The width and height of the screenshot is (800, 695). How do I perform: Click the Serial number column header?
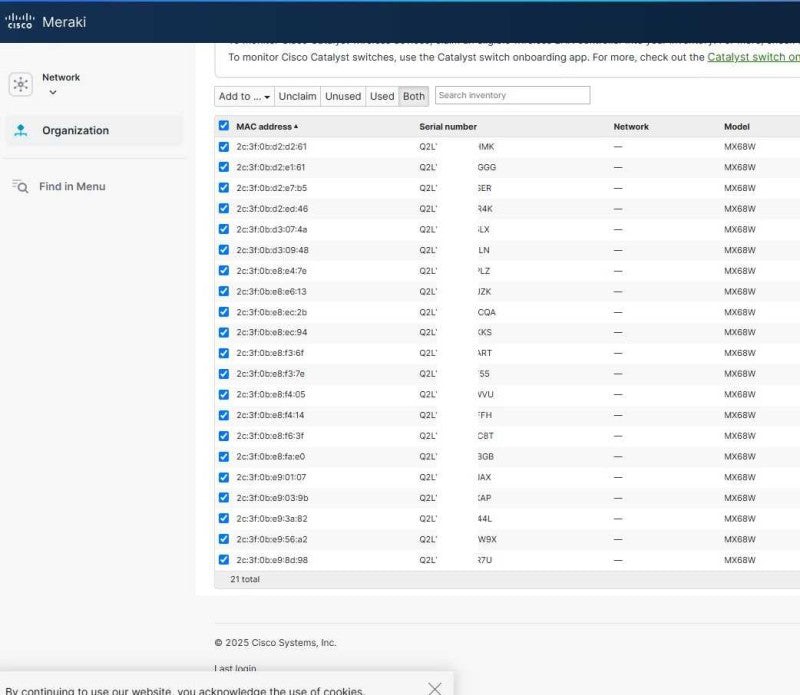(x=448, y=127)
